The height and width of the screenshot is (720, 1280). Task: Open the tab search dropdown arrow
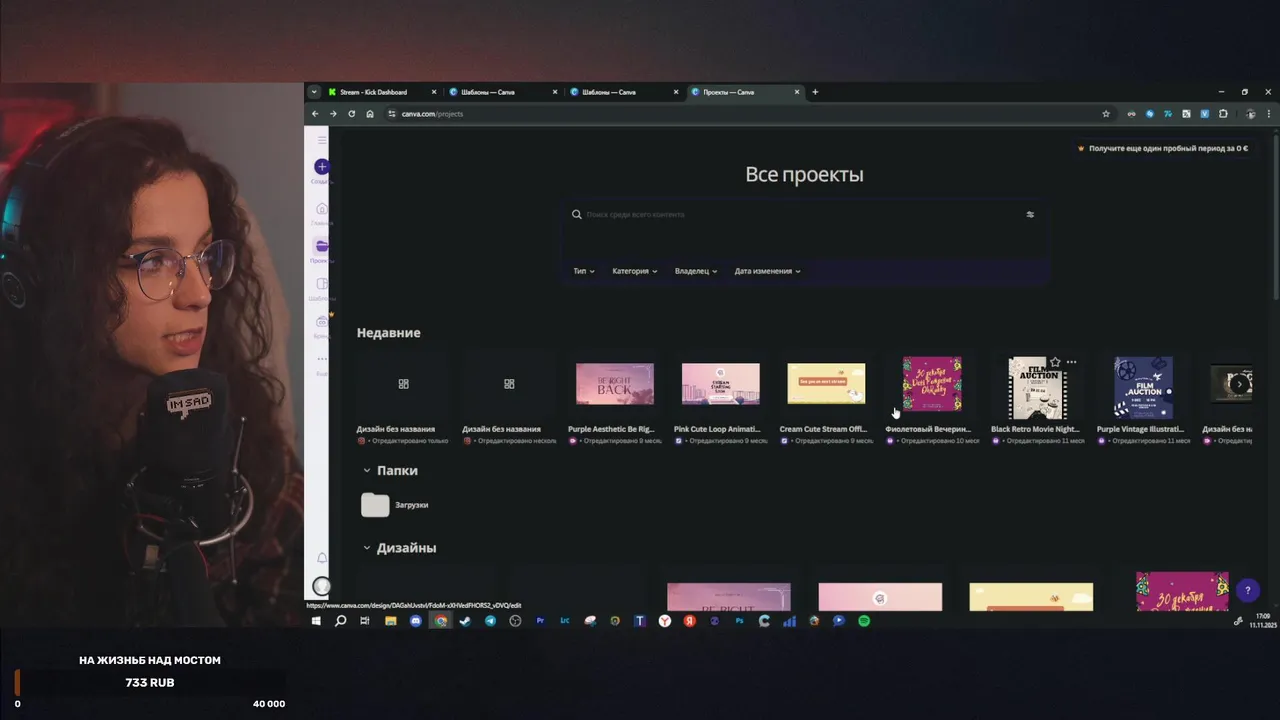pos(314,92)
